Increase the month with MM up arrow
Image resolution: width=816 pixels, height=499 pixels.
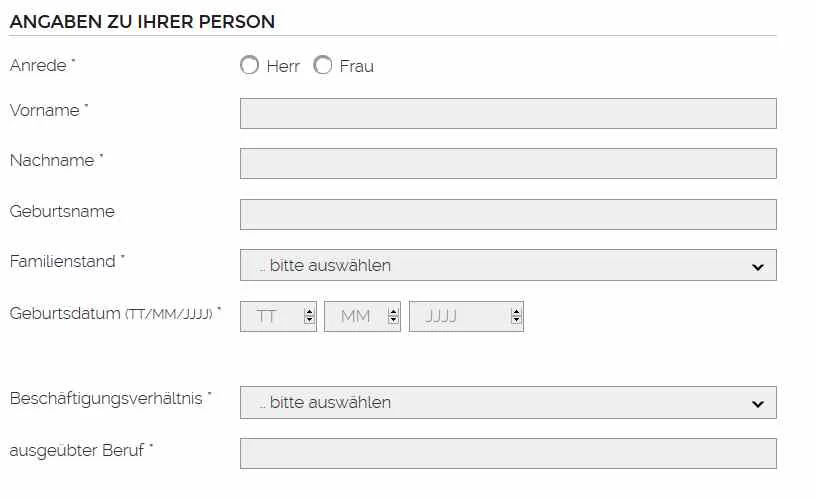pos(393,312)
